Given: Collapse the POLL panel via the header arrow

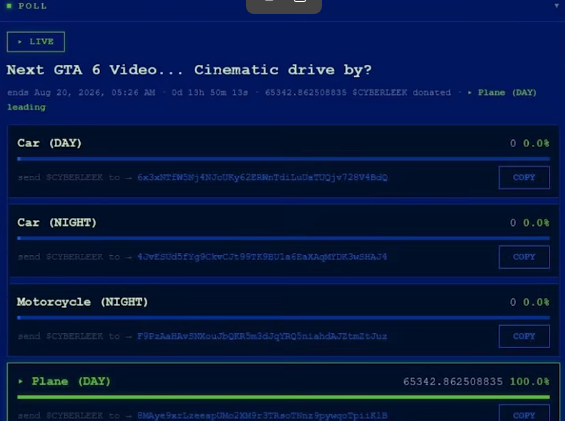Looking at the screenshot, I should coord(557,6).
